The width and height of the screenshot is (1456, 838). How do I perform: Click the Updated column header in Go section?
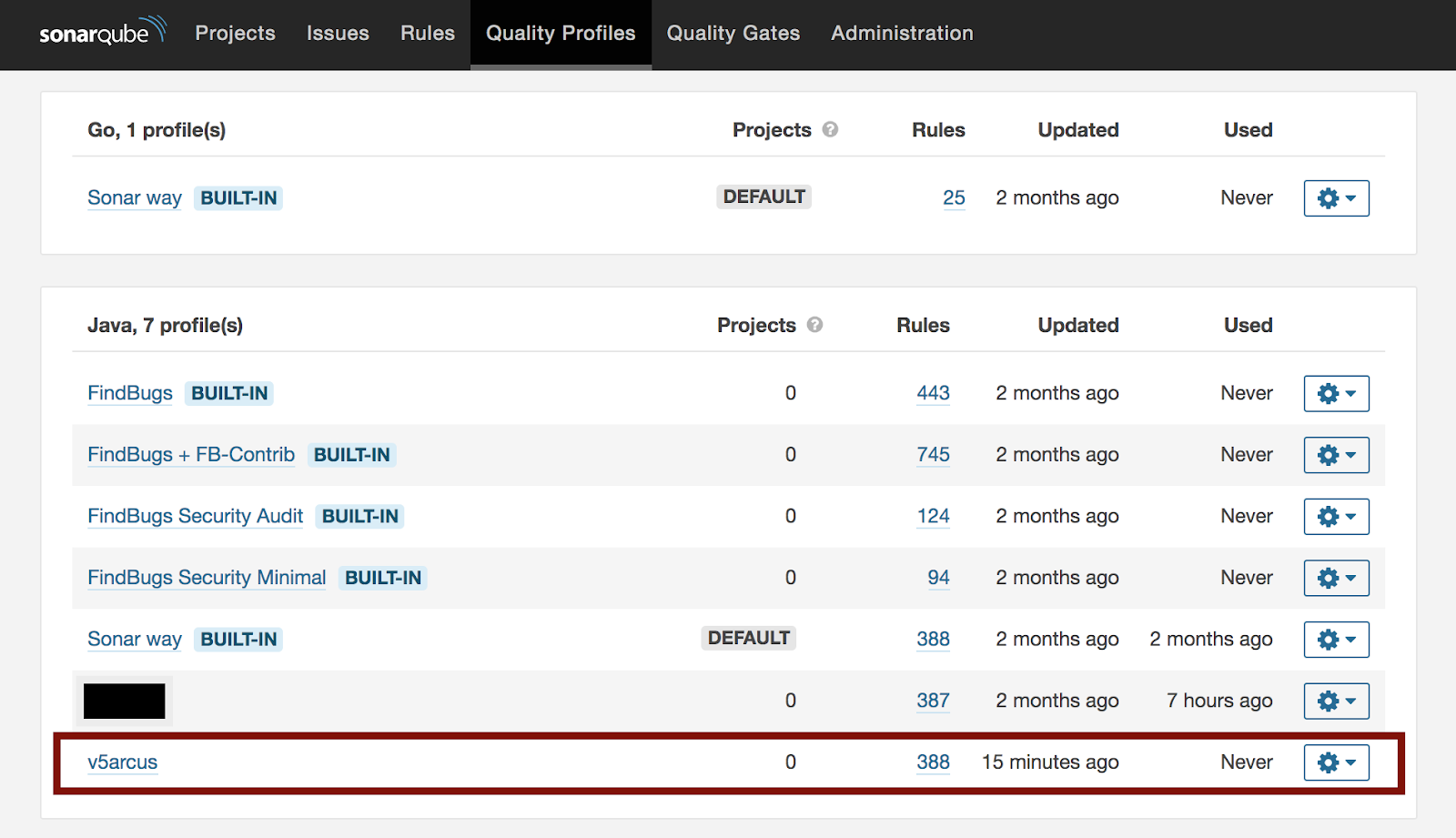coord(1078,130)
